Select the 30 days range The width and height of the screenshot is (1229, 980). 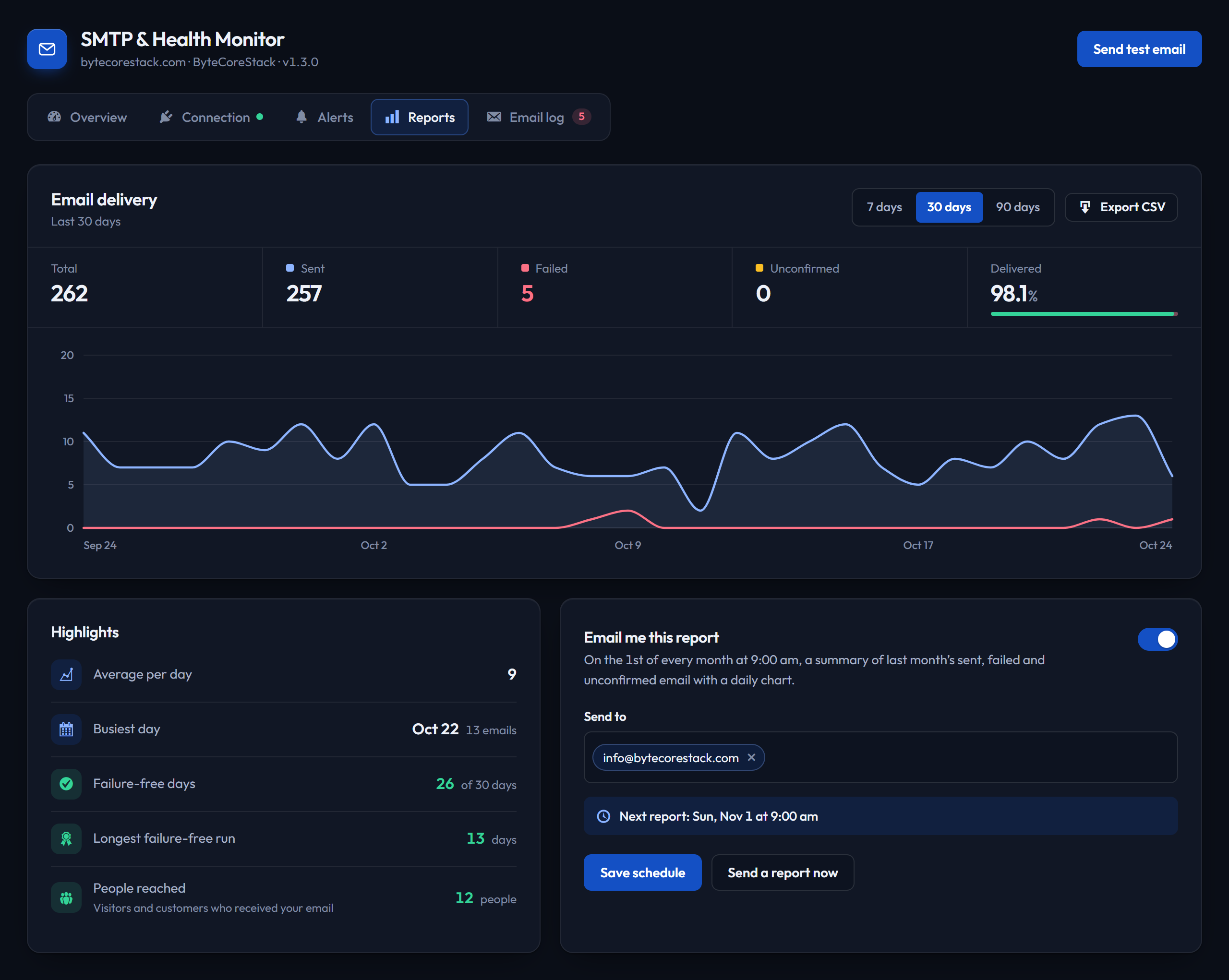click(949, 207)
